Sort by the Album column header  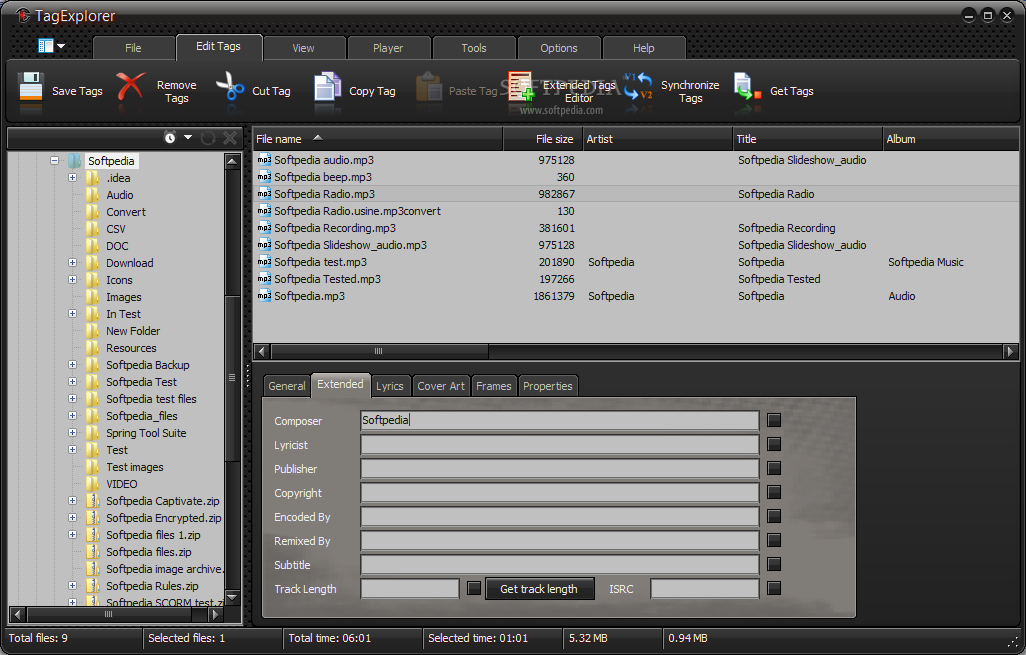tap(951, 139)
